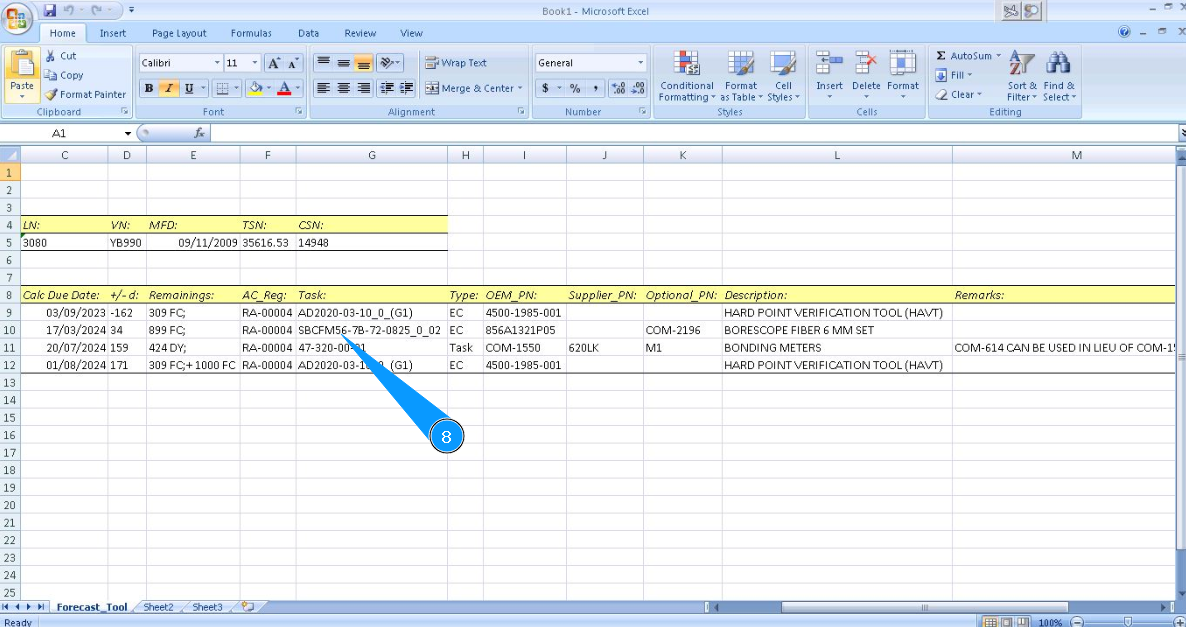Click the Format Painter brush icon
This screenshot has height=629, width=1186.
52,94
